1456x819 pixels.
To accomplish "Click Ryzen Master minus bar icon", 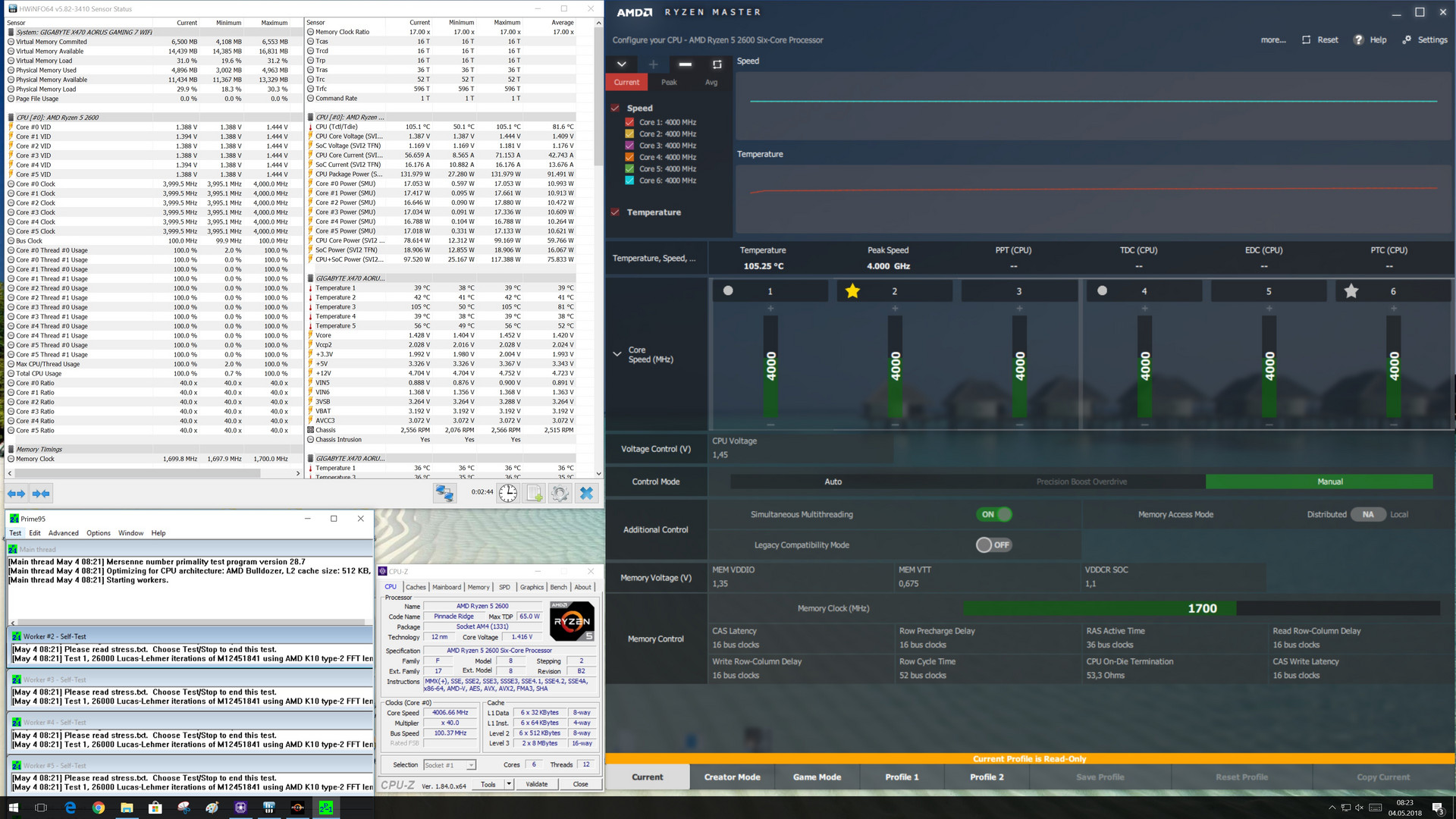I will click(x=685, y=64).
